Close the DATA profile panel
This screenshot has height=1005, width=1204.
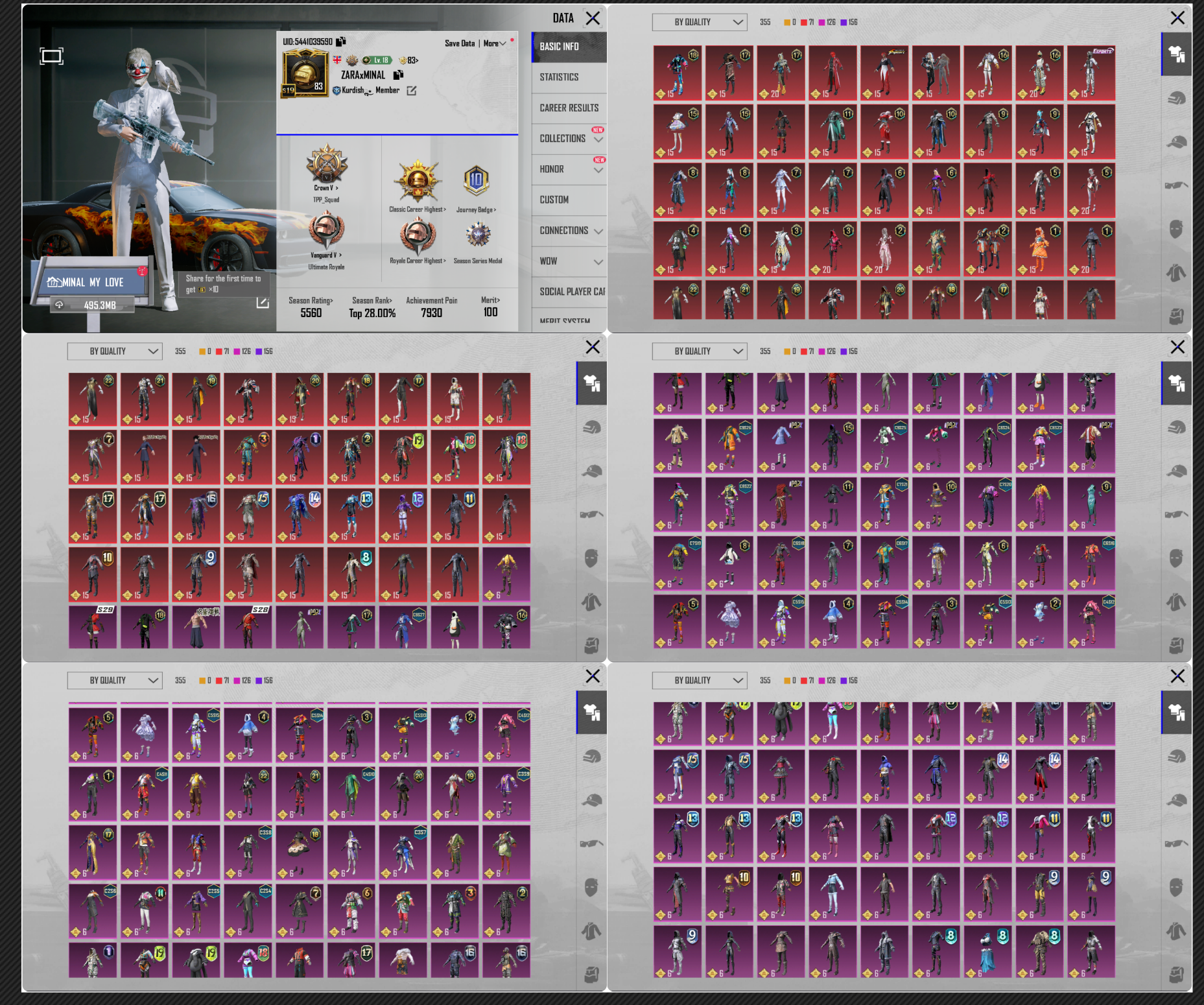pyautogui.click(x=593, y=18)
